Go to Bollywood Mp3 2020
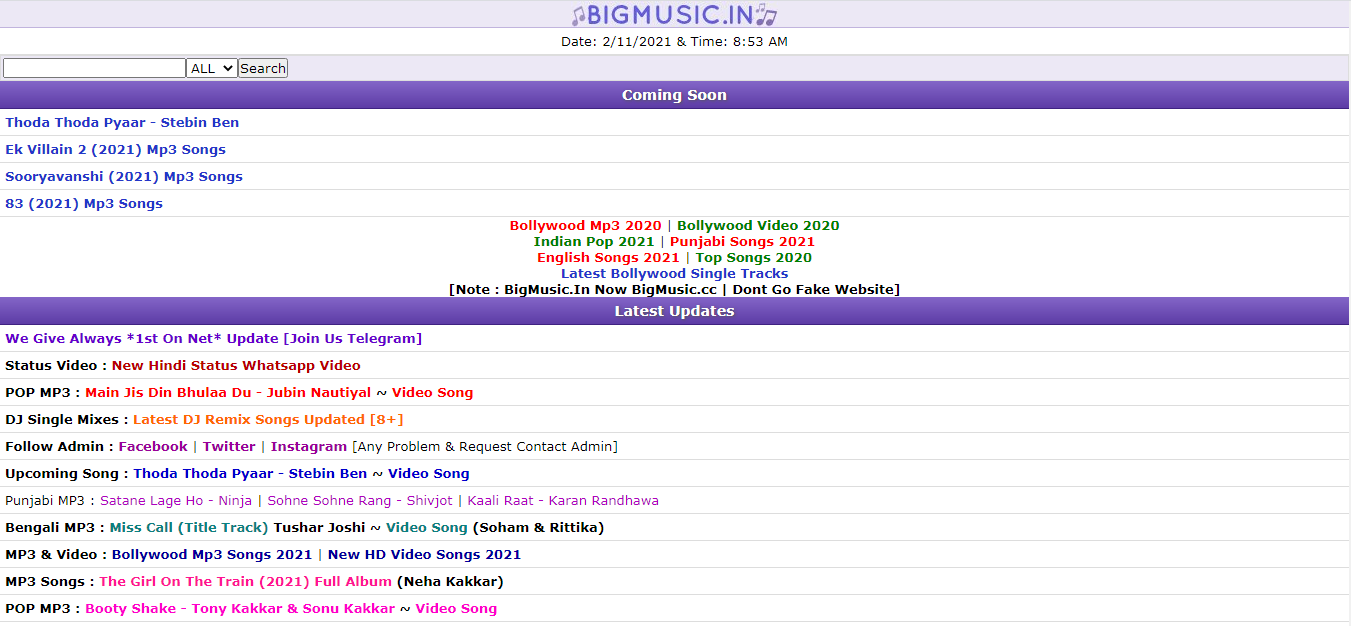1351x626 pixels. point(585,226)
